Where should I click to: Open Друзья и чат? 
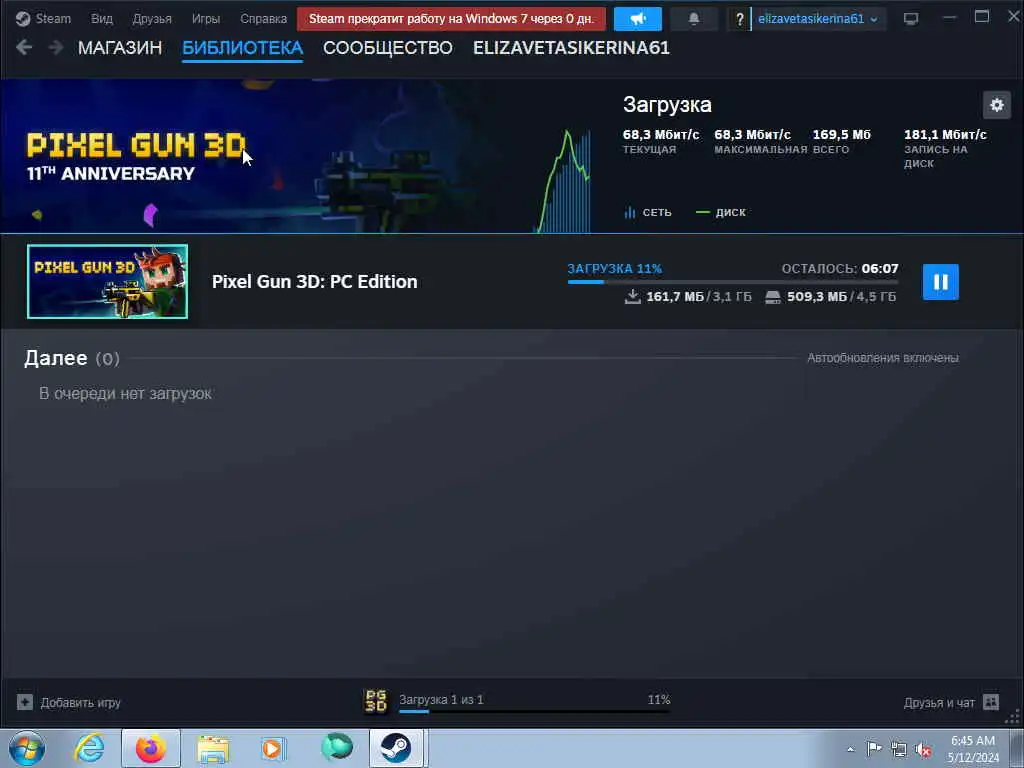(939, 703)
